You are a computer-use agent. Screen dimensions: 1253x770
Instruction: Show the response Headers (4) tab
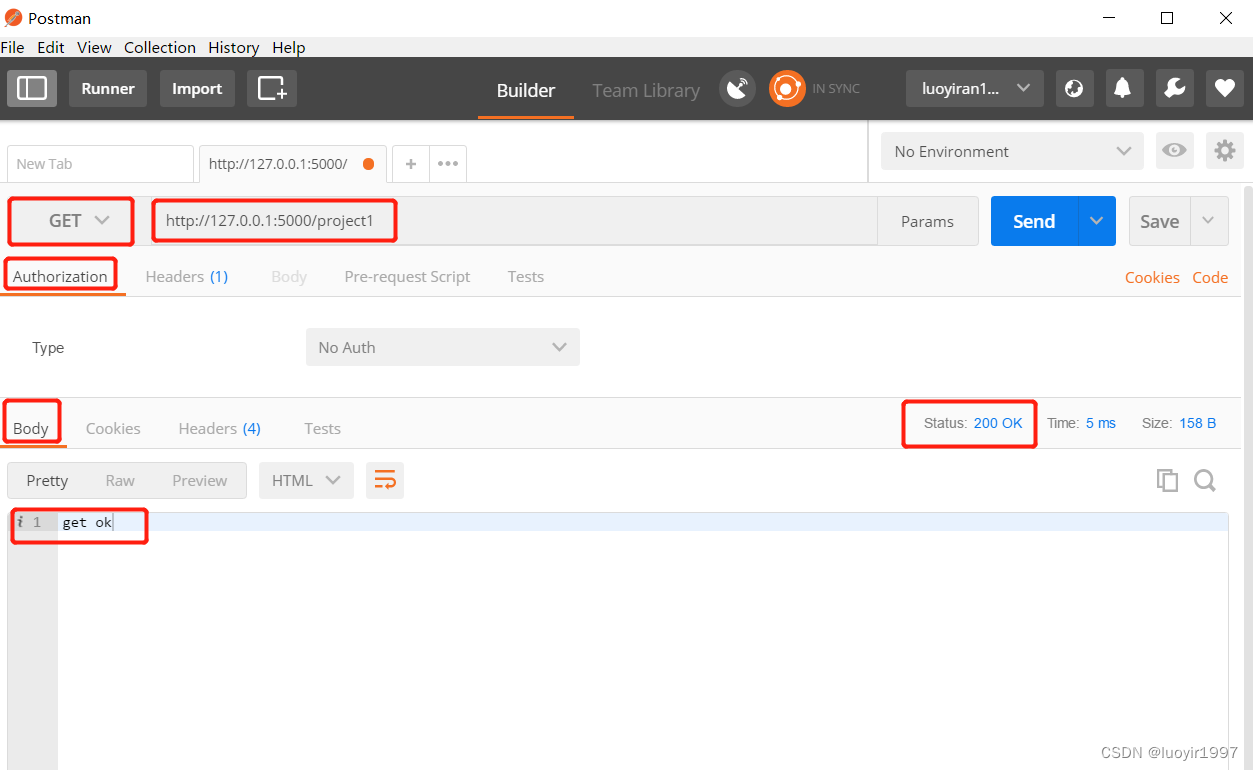pos(220,428)
